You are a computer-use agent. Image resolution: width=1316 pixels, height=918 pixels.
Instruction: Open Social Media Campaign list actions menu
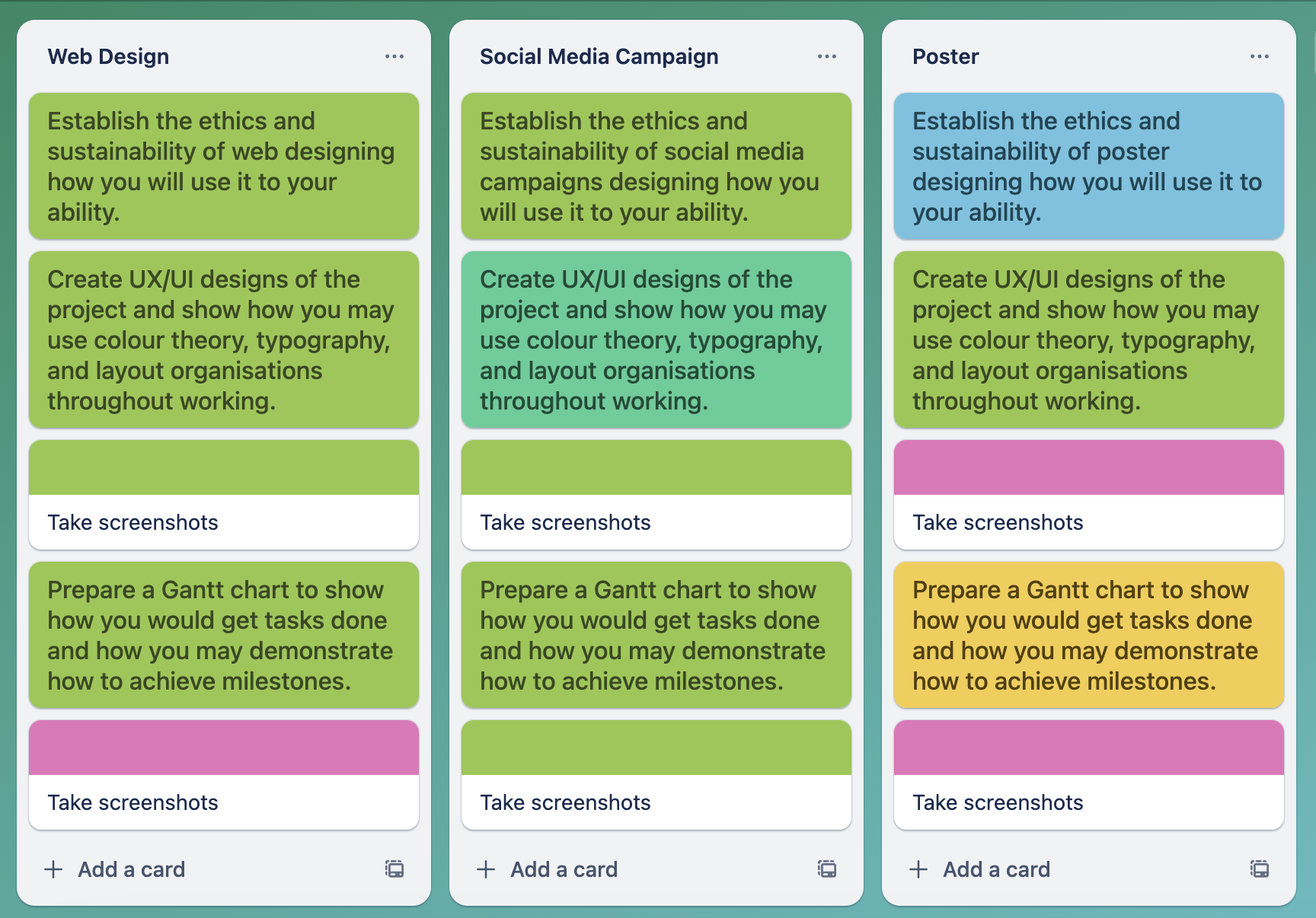pos(827,56)
